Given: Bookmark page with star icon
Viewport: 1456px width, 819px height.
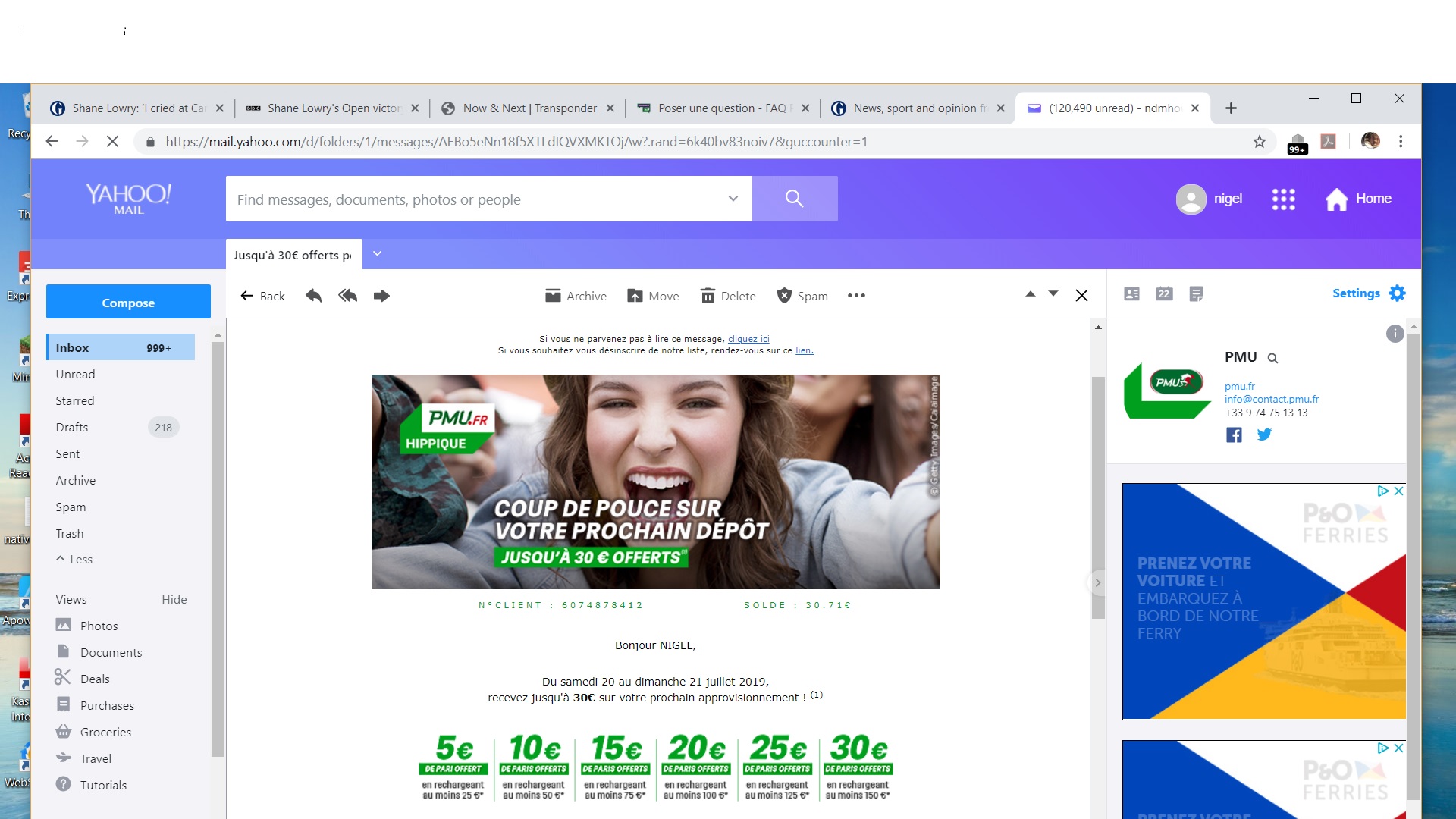Looking at the screenshot, I should (1259, 142).
